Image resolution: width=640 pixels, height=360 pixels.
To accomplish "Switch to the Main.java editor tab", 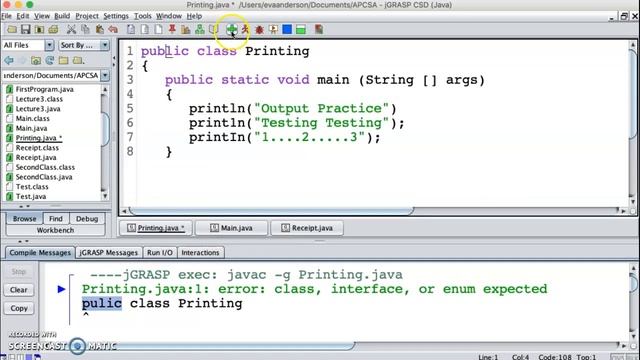I will click(231, 228).
